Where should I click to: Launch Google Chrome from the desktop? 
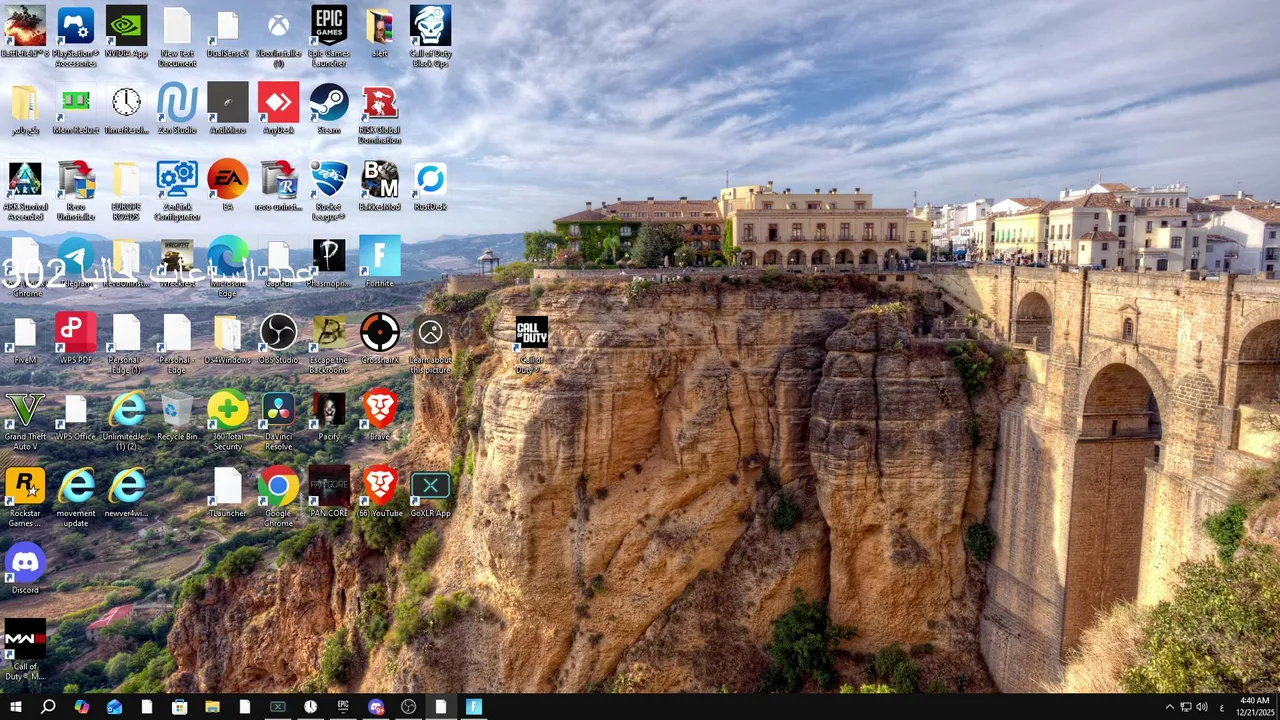[x=279, y=497]
